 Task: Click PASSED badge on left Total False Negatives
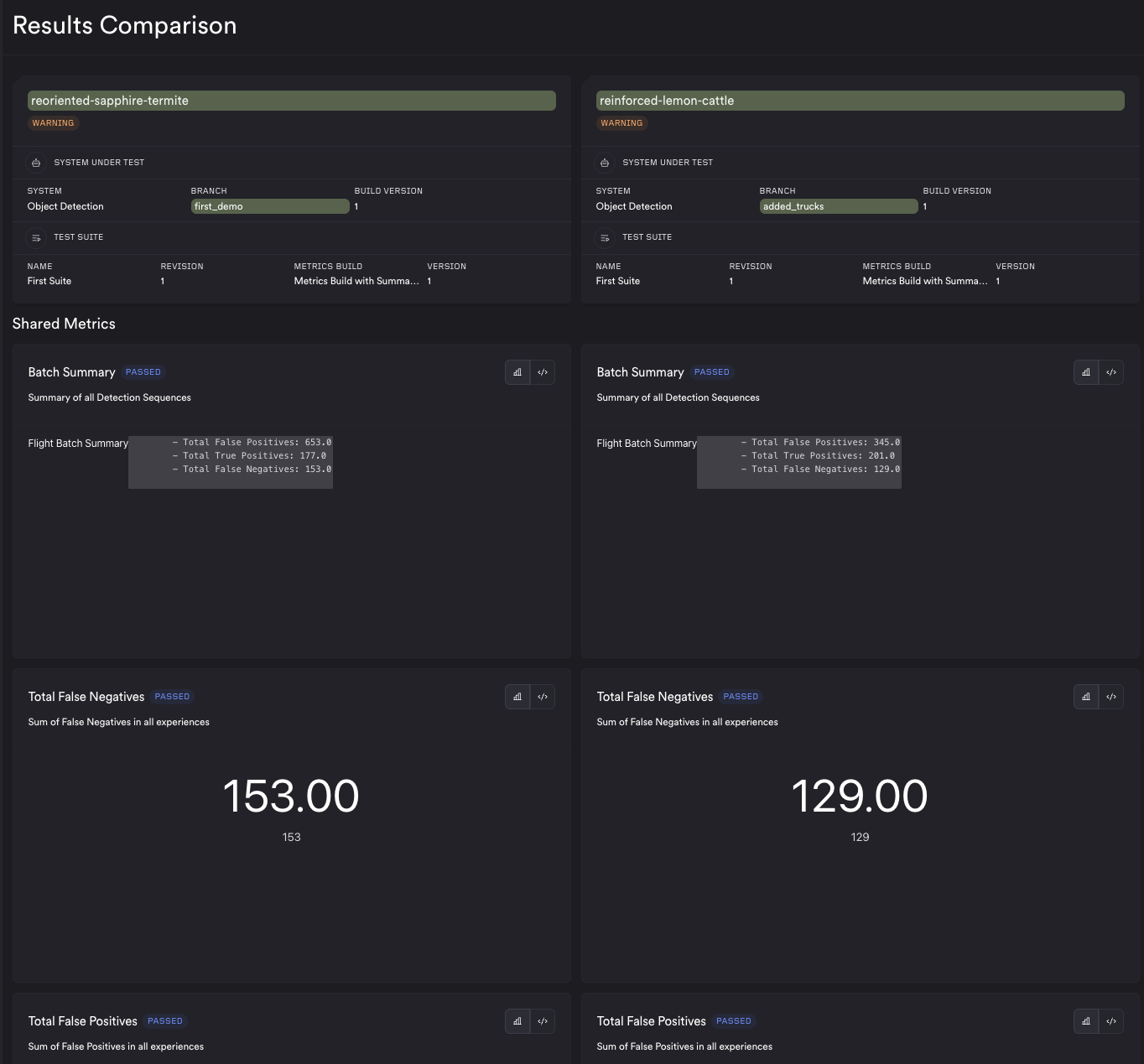click(x=173, y=697)
